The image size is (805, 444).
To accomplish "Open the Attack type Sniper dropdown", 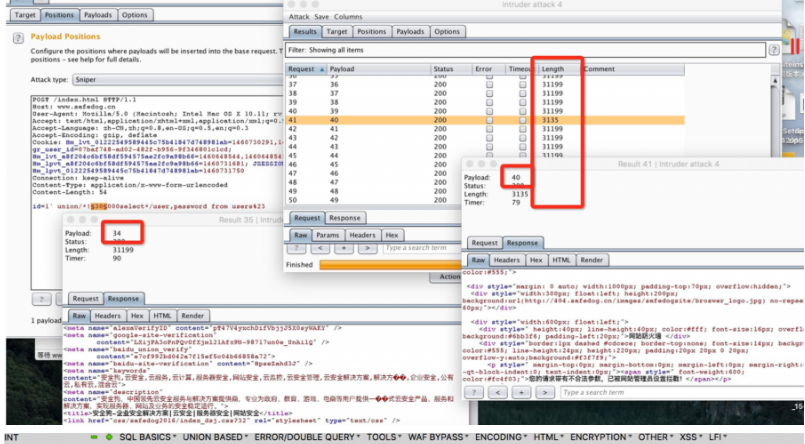I will point(177,80).
